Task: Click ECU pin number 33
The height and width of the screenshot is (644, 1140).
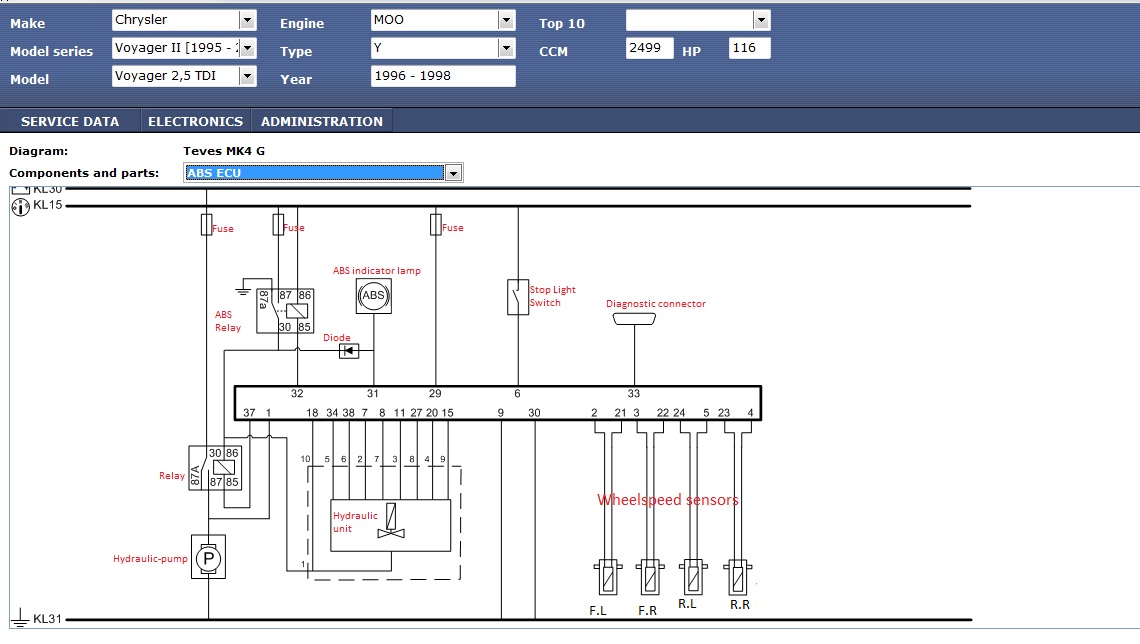Action: tap(634, 393)
